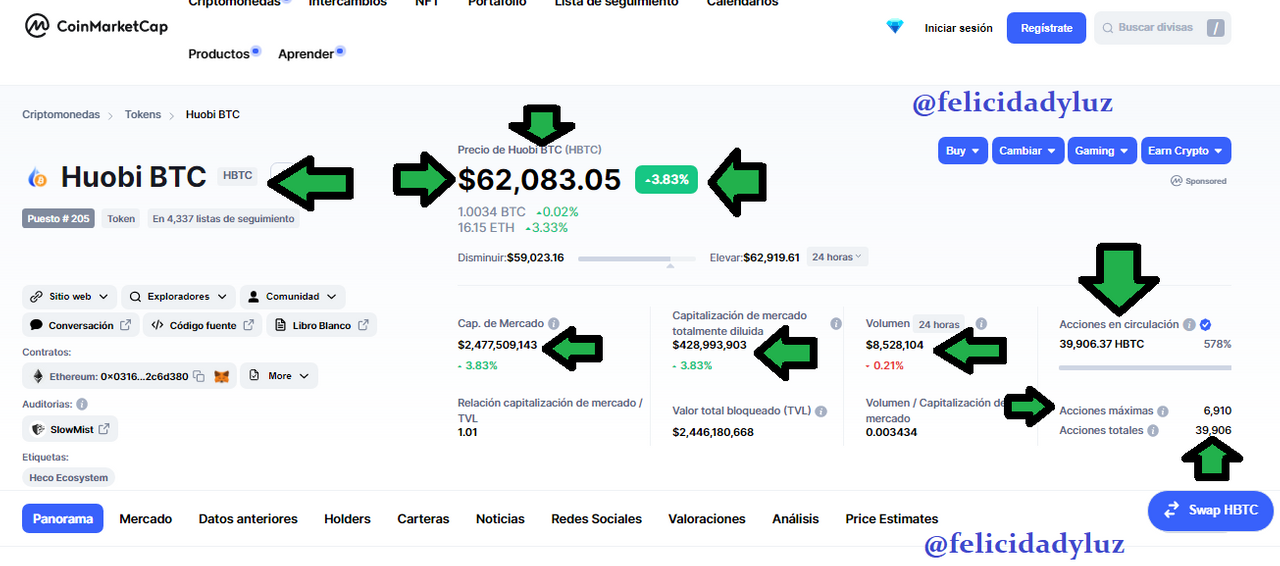Go to the Valoraciones tab
Image resolution: width=1280 pixels, height=566 pixels.
coord(707,519)
